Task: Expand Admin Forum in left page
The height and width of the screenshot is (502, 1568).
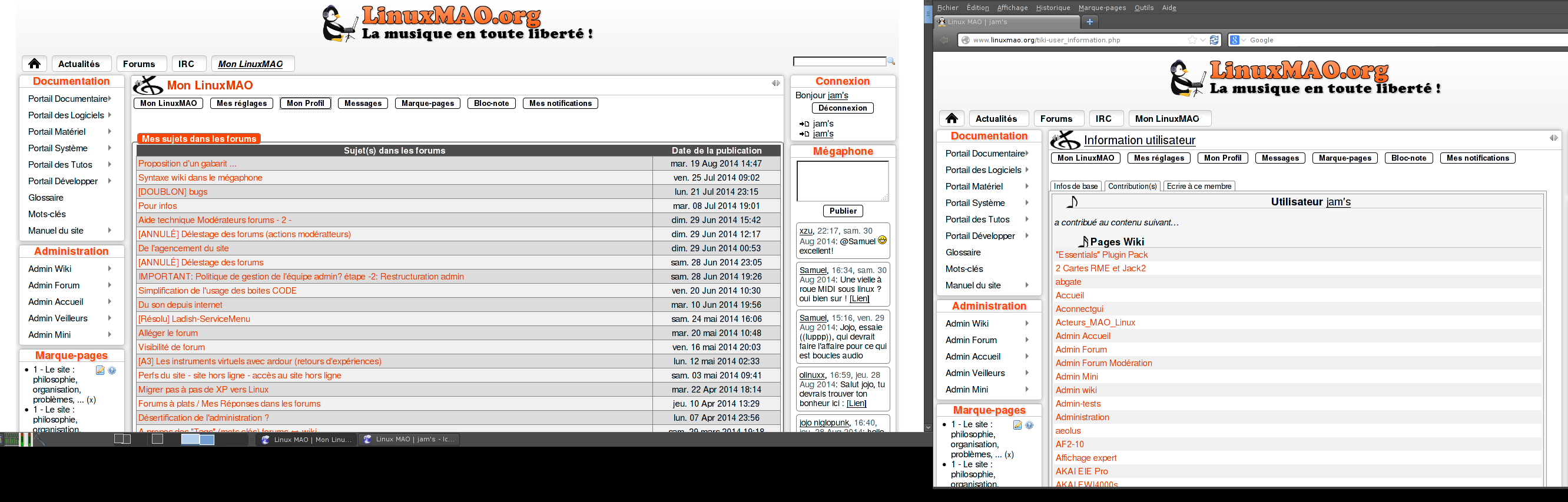Action: tap(110, 285)
